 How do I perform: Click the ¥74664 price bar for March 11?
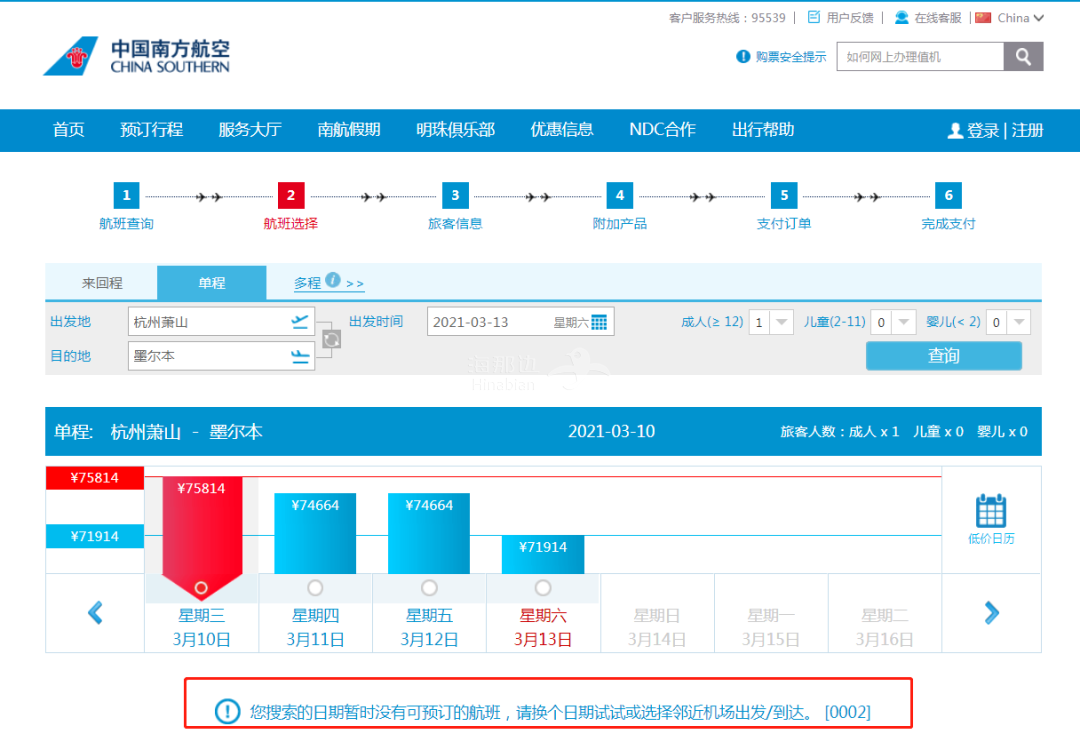[x=315, y=535]
